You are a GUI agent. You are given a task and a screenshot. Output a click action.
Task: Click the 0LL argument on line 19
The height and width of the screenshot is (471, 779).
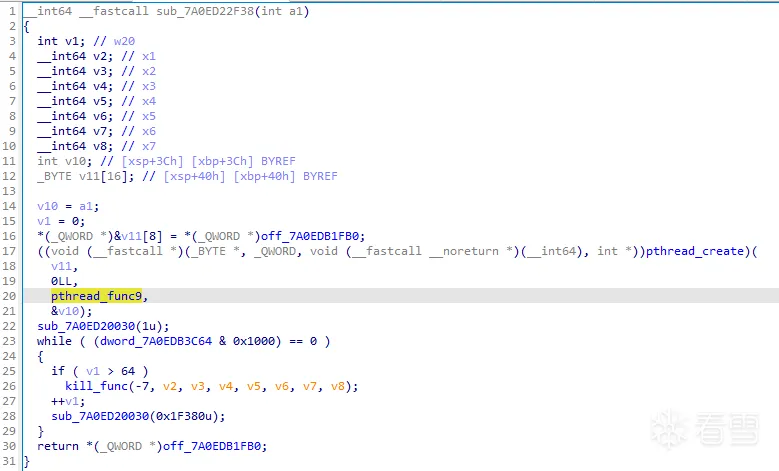62,281
